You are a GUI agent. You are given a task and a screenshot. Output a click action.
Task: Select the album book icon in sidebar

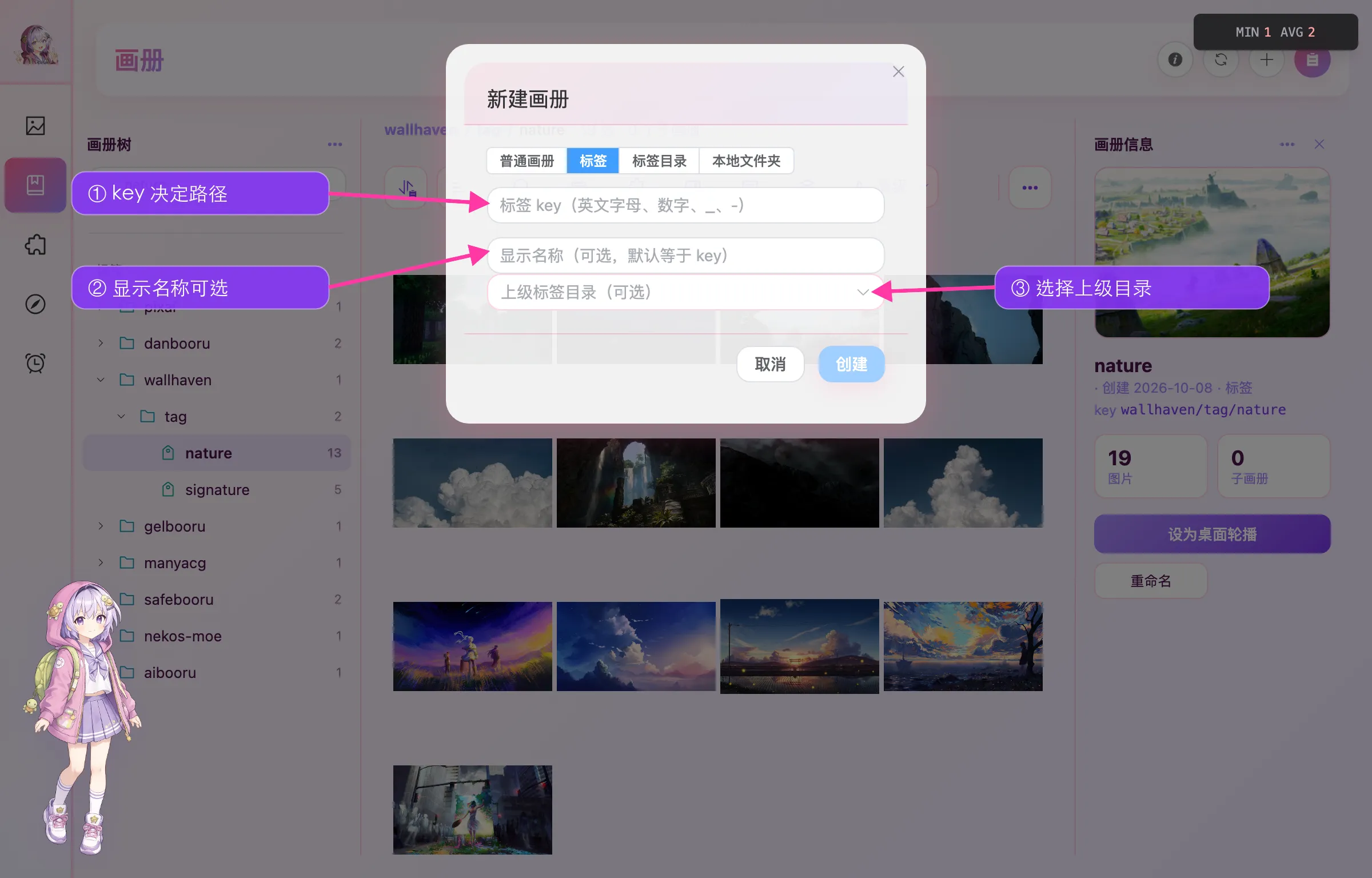(x=35, y=185)
